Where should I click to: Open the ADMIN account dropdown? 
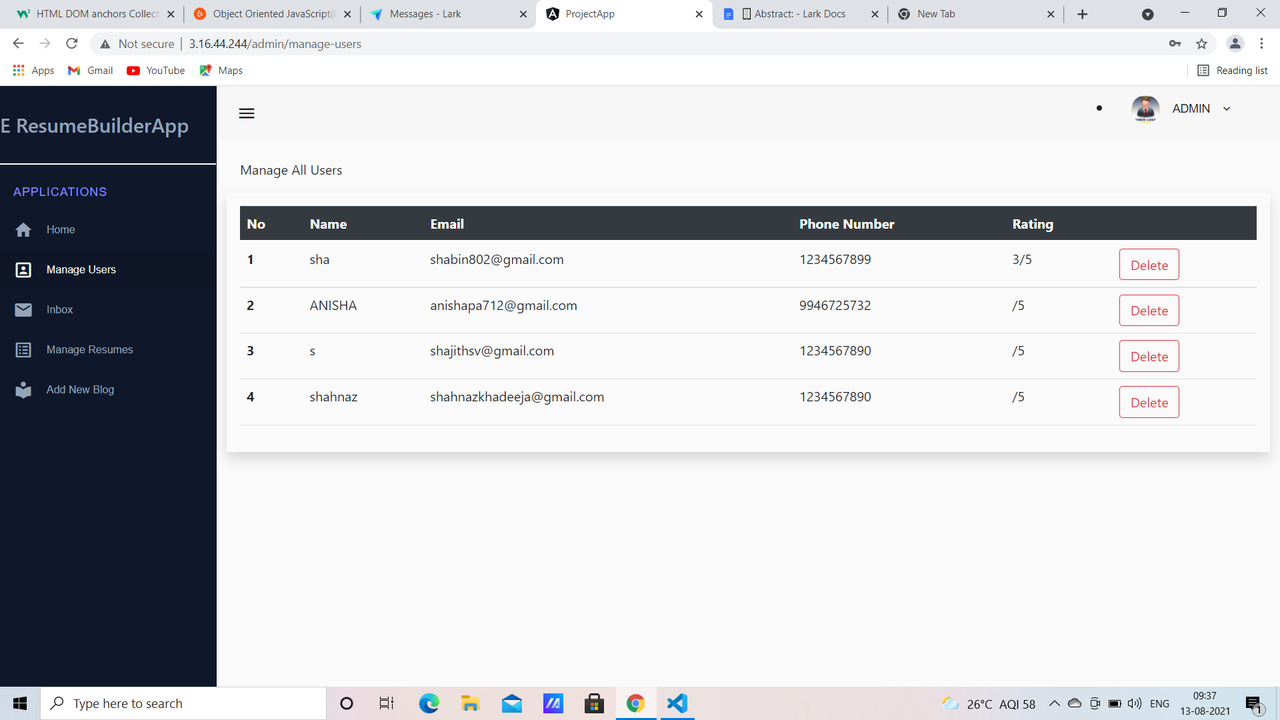pos(1226,108)
